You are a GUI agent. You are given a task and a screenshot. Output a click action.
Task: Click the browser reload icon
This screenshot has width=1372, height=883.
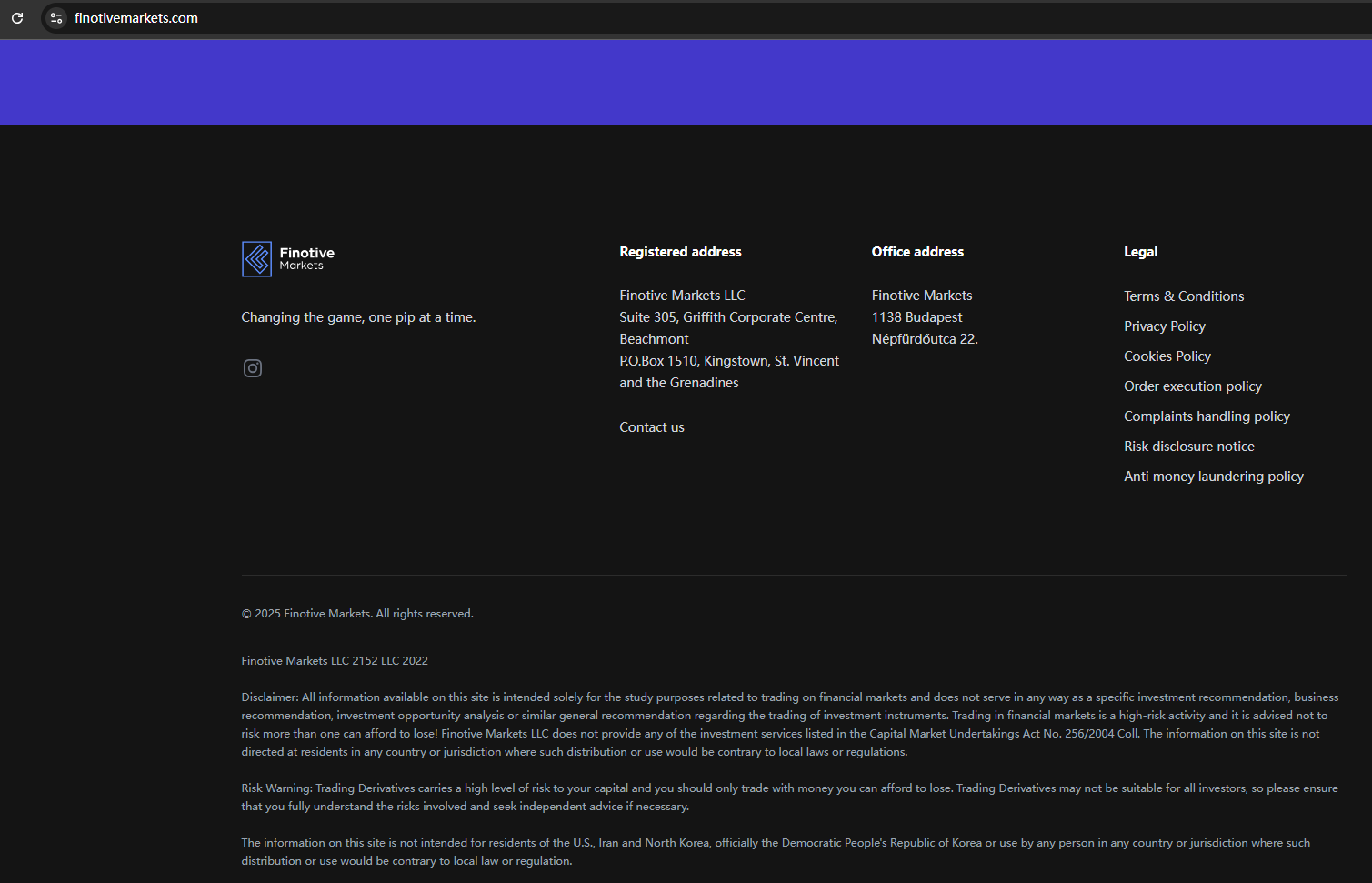pyautogui.click(x=17, y=18)
